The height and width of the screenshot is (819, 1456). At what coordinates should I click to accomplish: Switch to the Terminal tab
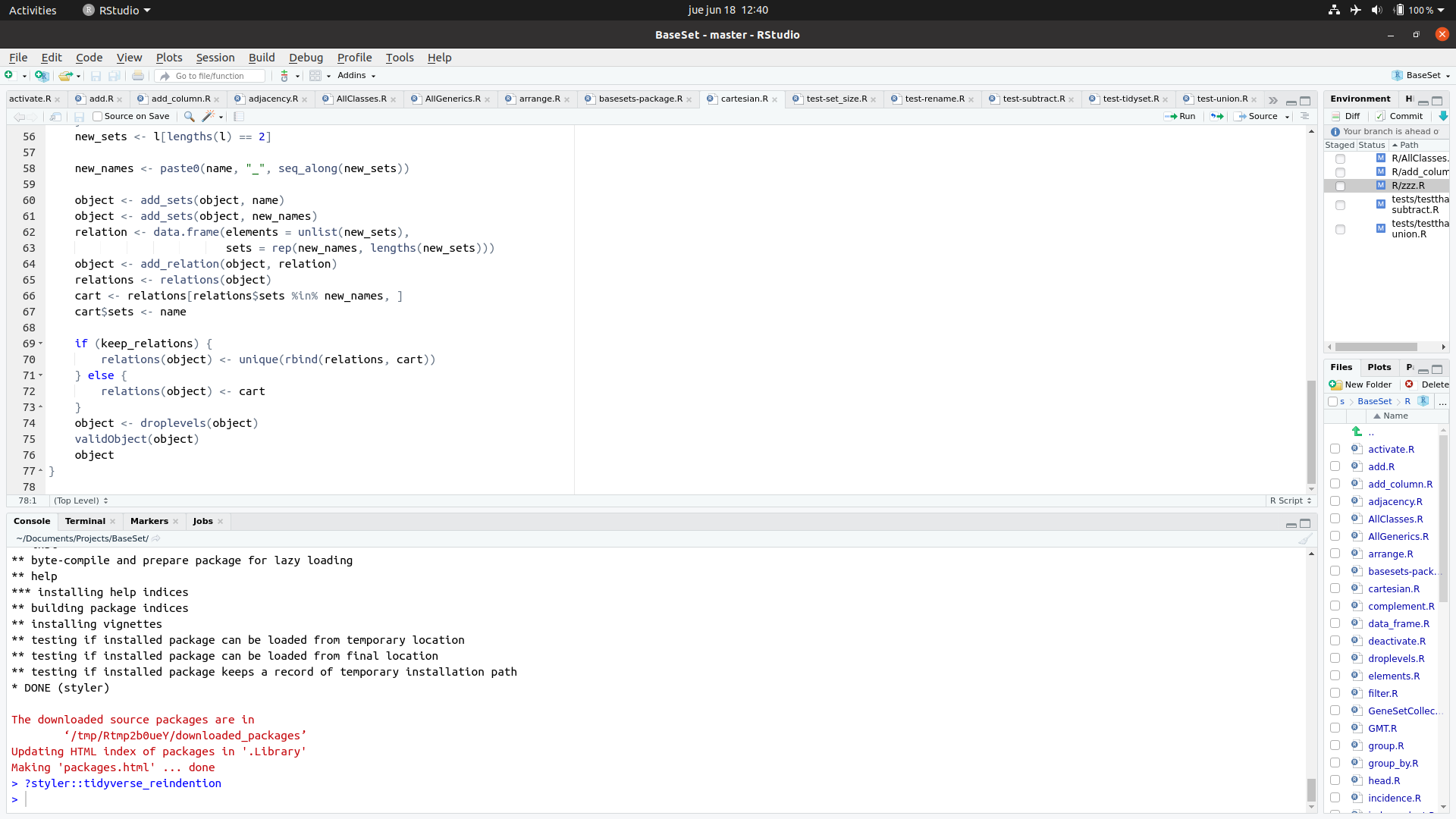[x=85, y=521]
